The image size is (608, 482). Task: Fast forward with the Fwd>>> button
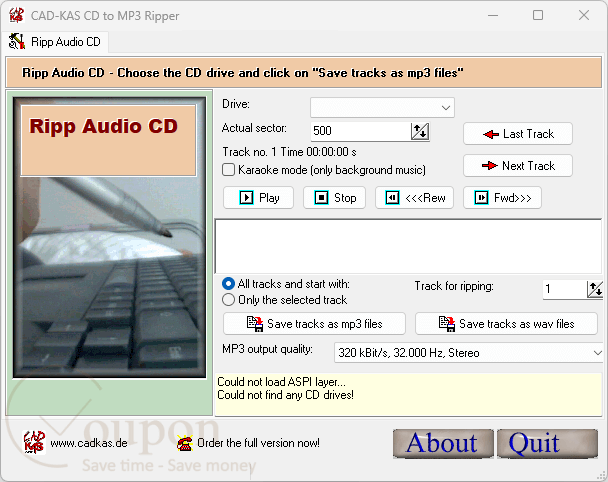[x=502, y=198]
